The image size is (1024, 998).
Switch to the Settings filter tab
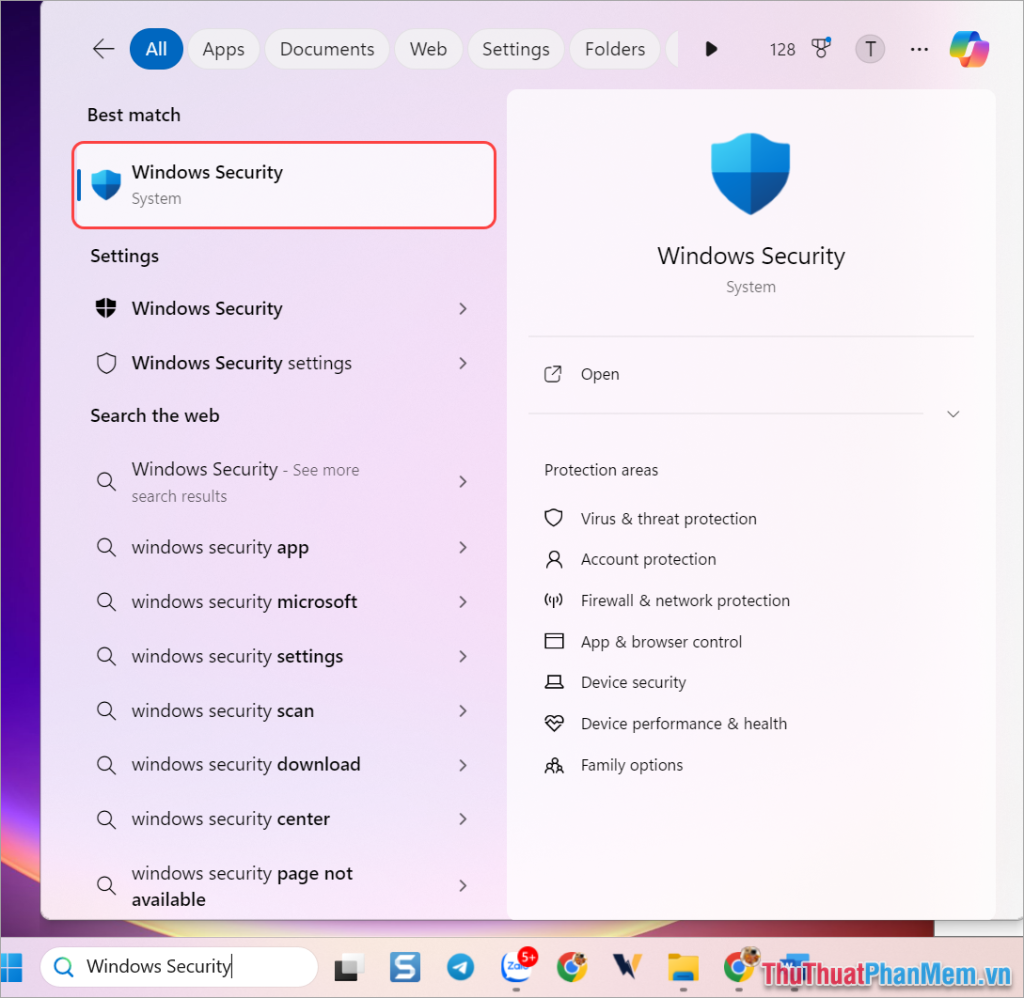point(516,49)
